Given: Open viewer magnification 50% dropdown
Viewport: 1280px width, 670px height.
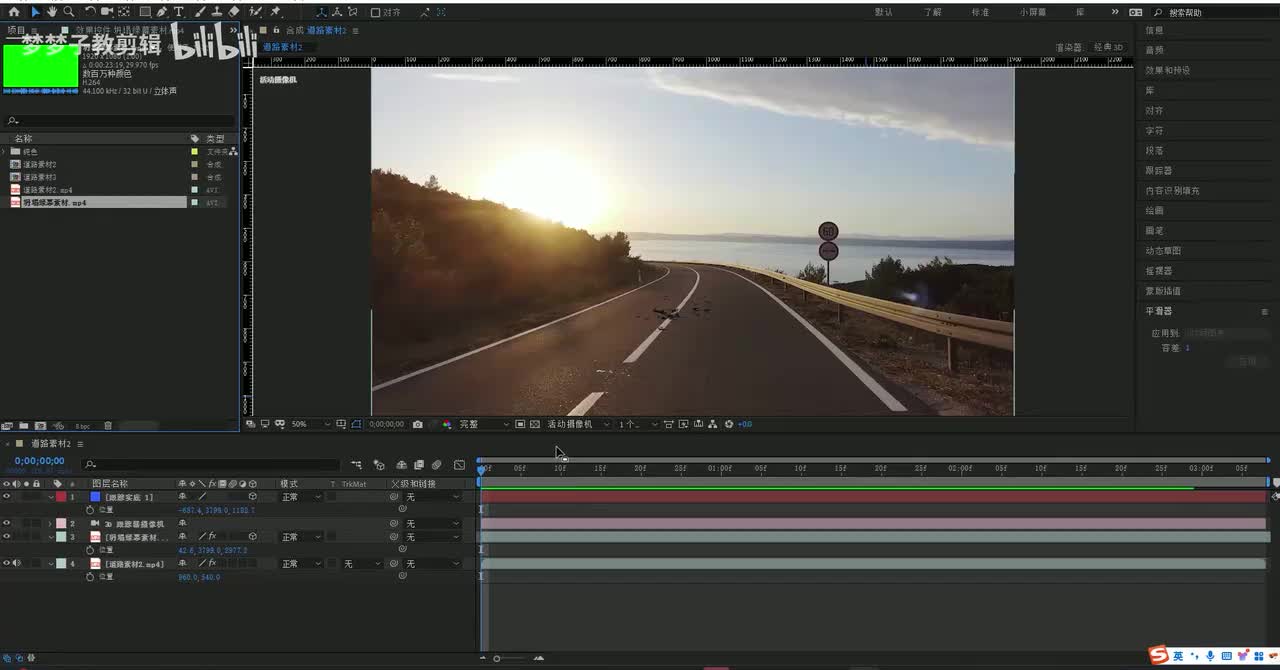Looking at the screenshot, I should coord(310,424).
